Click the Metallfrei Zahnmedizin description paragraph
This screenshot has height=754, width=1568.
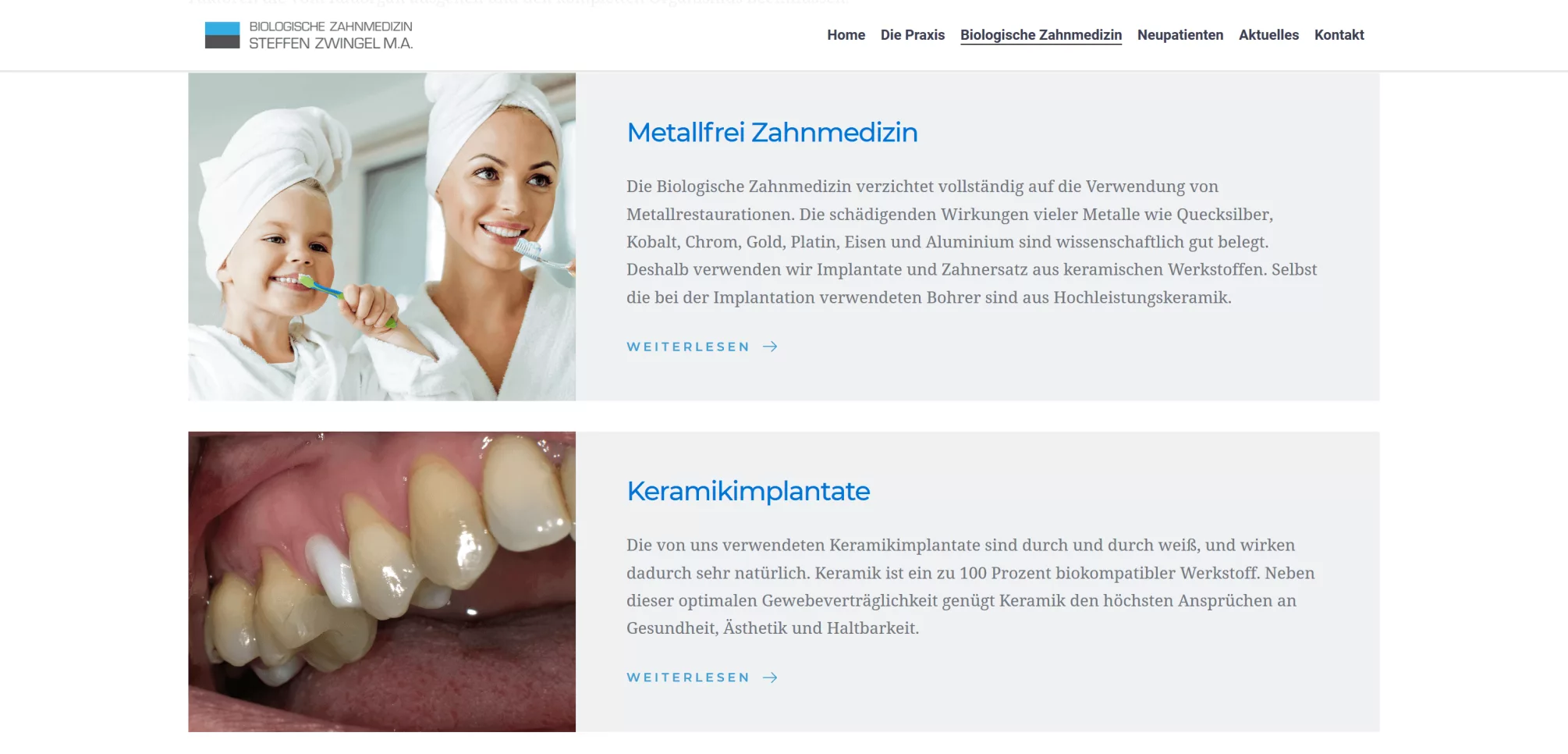point(971,242)
